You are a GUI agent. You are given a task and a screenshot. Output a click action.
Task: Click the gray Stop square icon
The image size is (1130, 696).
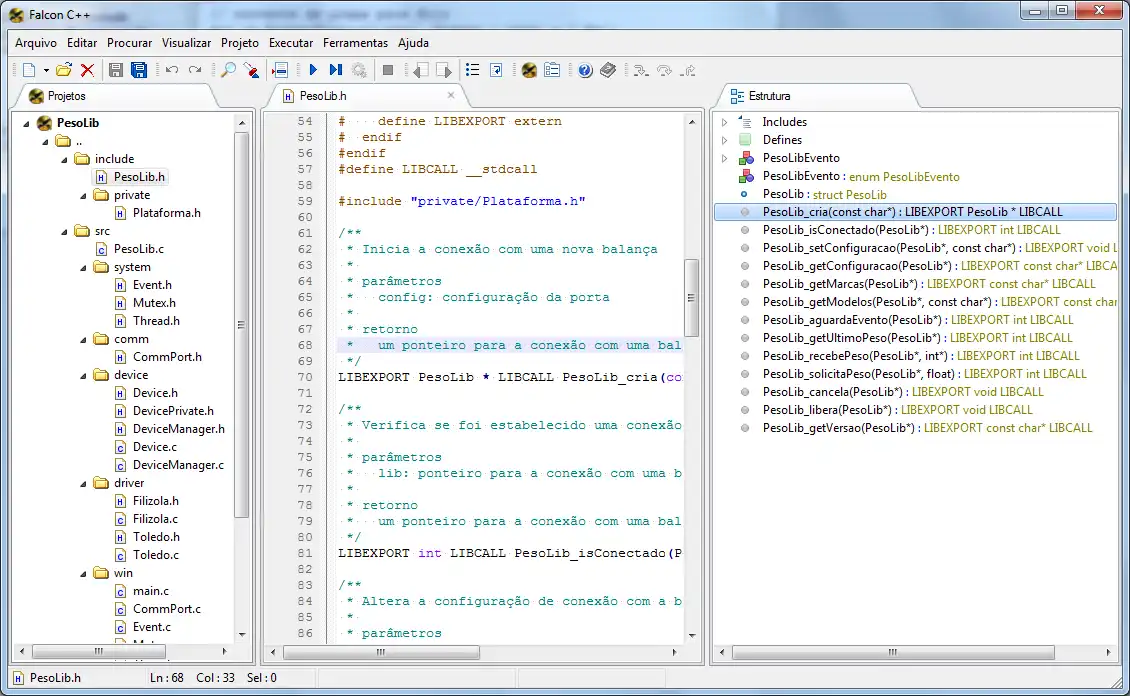tap(388, 70)
